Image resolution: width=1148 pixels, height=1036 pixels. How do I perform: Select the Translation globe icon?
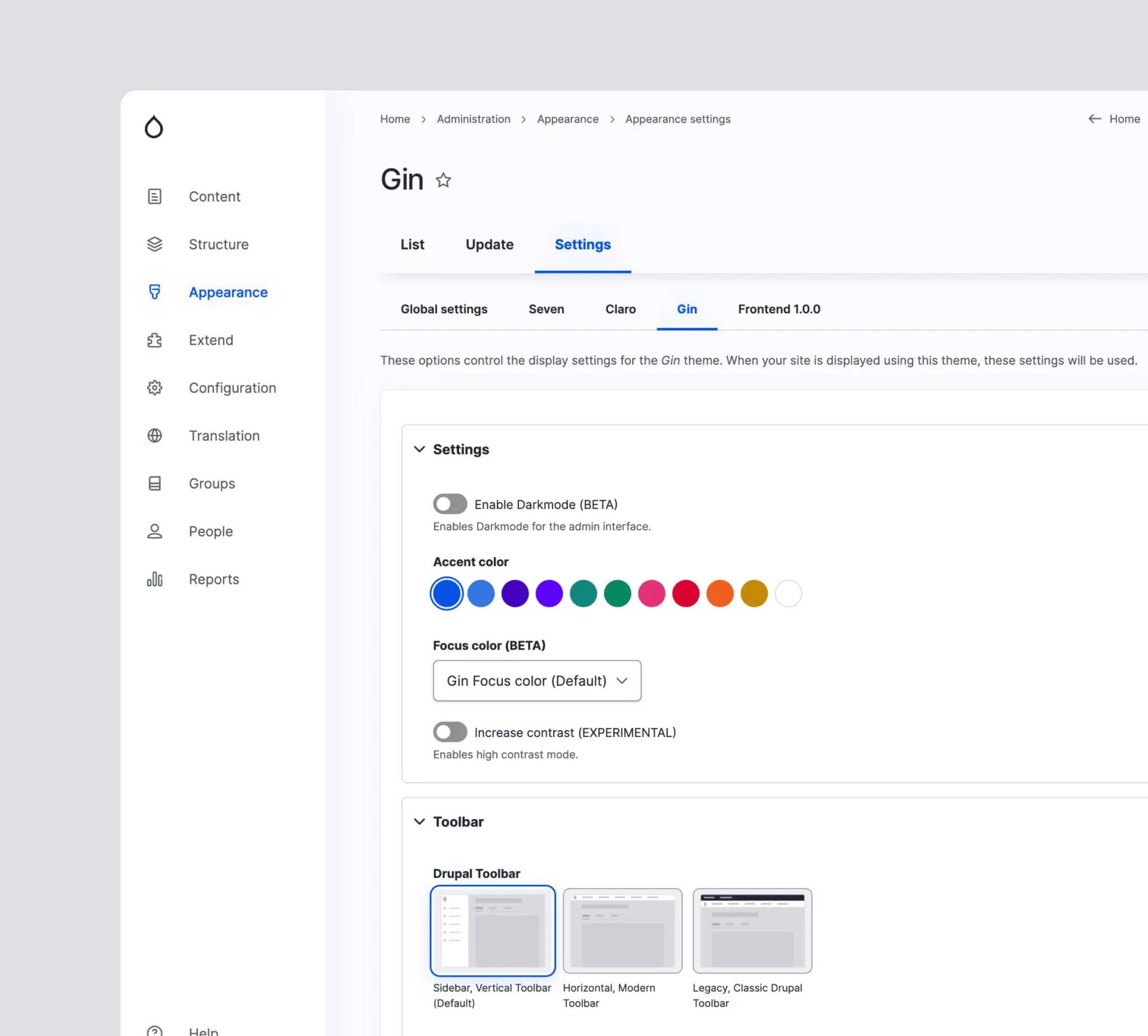pos(154,435)
